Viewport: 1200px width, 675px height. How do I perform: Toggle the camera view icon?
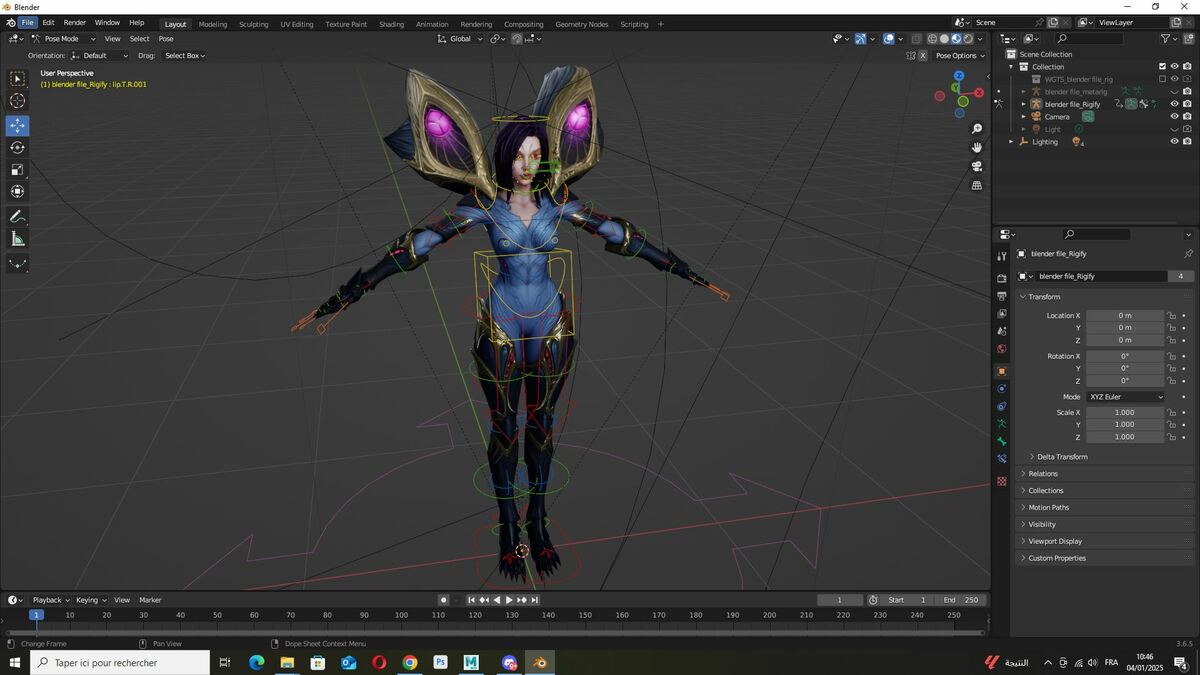point(977,166)
